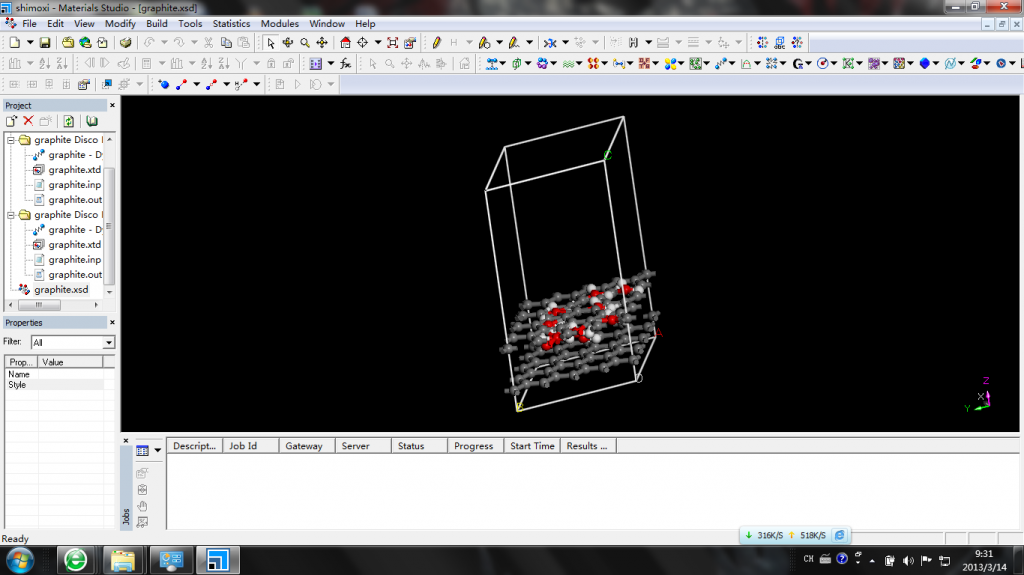1024x575 pixels.
Task: Click the Adjust Hydrogen icon
Action: click(x=633, y=42)
